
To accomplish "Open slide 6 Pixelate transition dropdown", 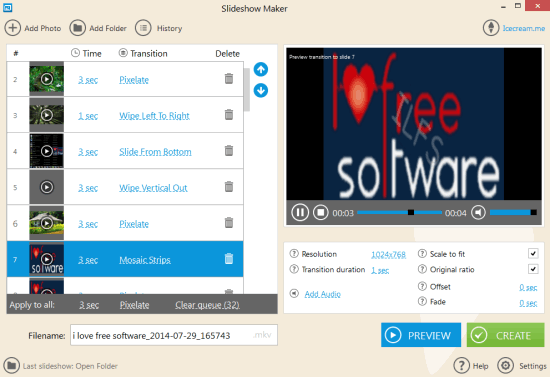I will point(134,224).
